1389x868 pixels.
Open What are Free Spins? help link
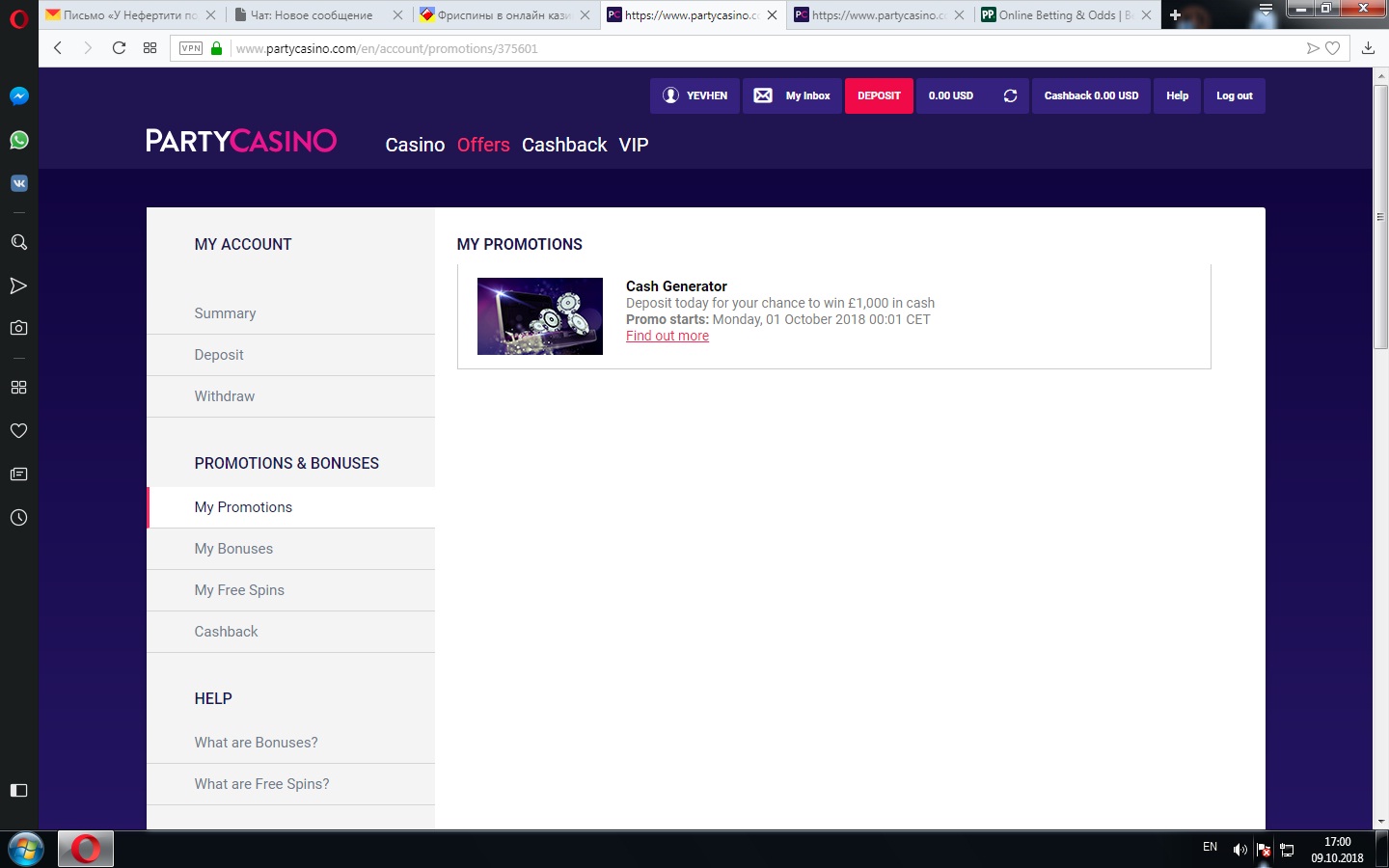click(x=290, y=784)
